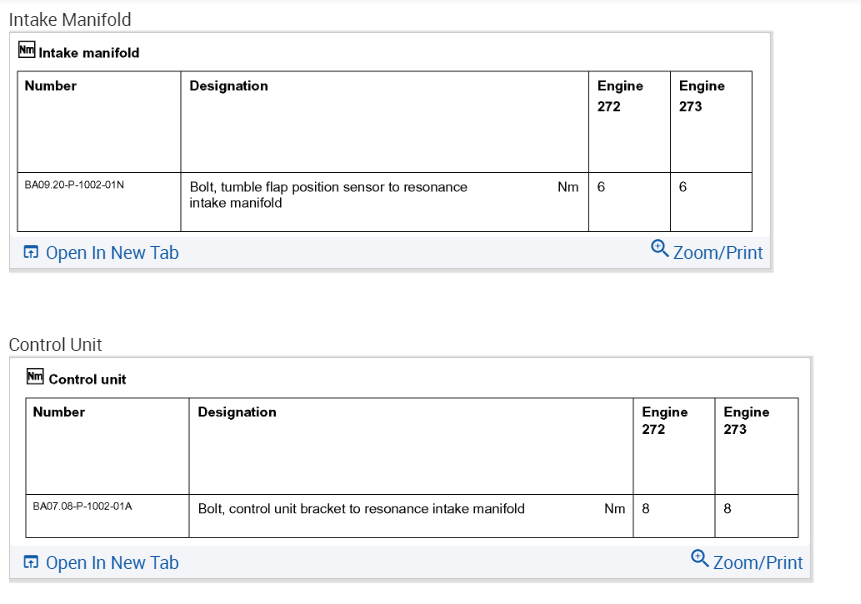Click Engine 272 header in Intake manifold table
This screenshot has width=861, height=604.
tap(620, 96)
